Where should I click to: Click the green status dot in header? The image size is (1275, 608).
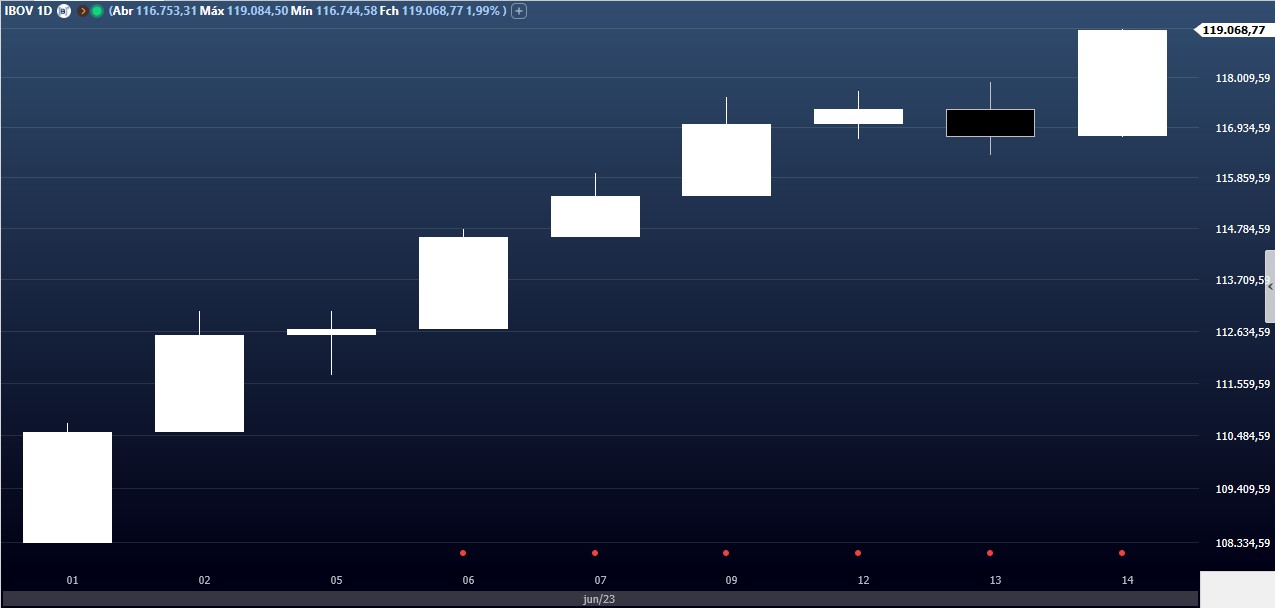97,11
